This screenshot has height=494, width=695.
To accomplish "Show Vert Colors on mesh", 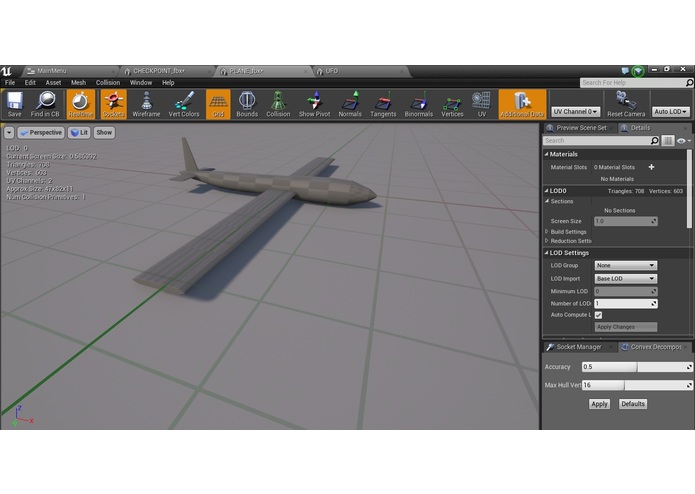I will [184, 104].
